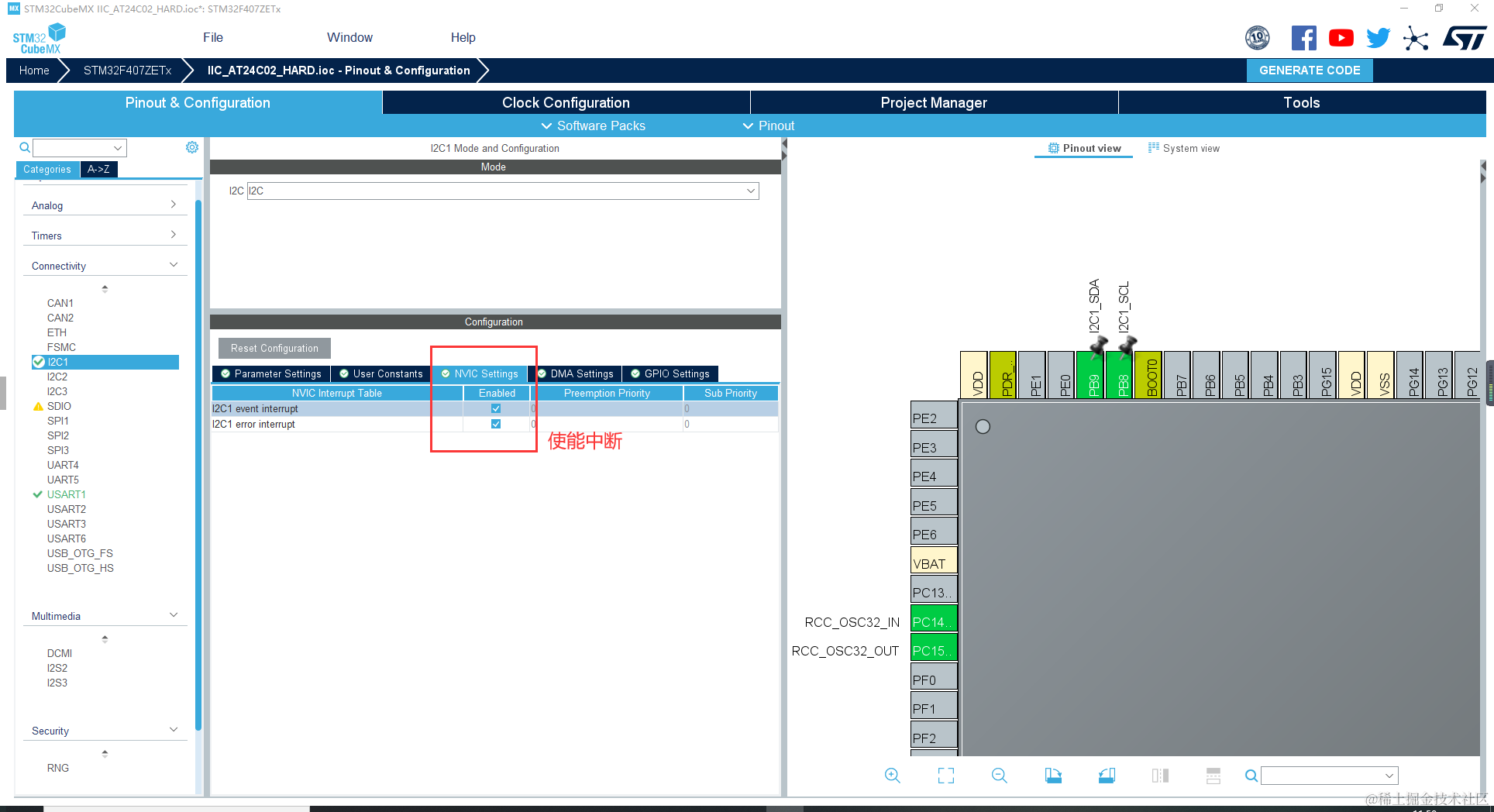Click the ST logo icon

(1465, 37)
